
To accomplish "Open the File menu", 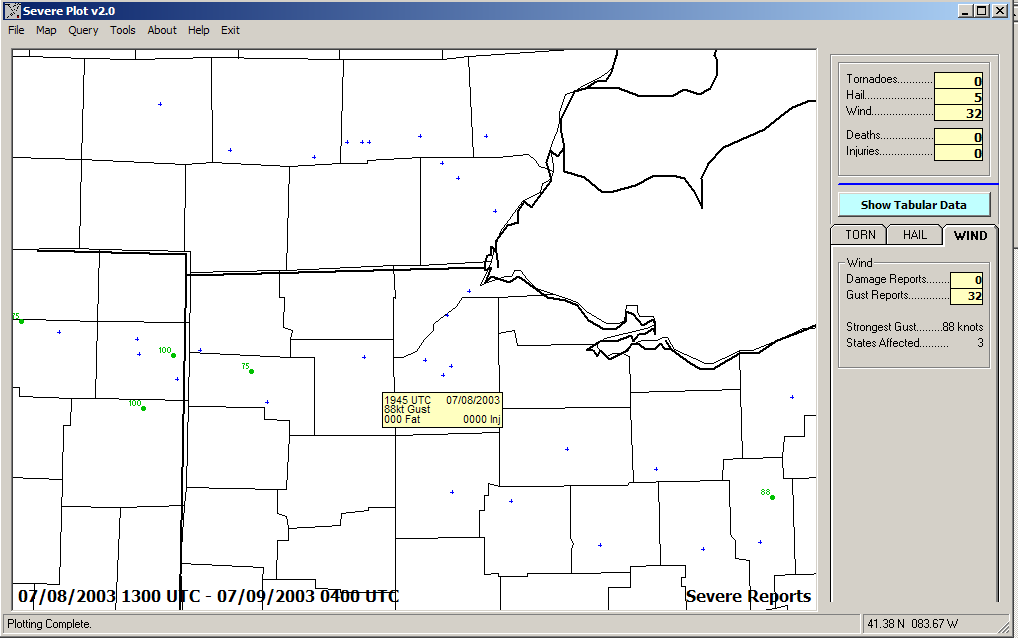I will [16, 30].
